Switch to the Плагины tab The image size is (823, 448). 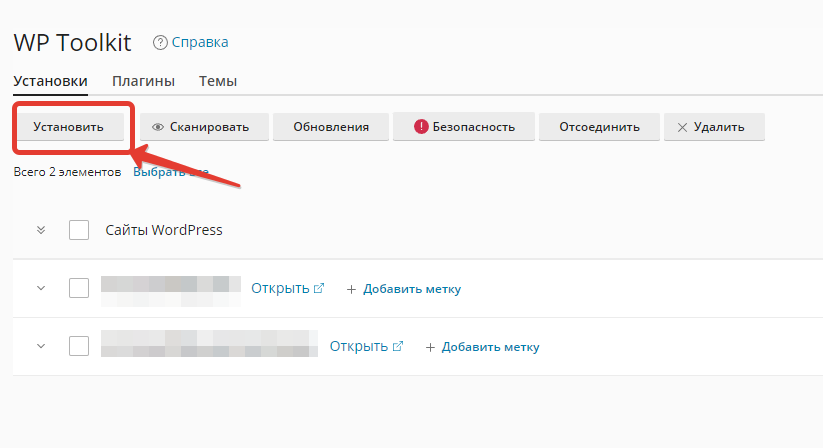(x=143, y=81)
